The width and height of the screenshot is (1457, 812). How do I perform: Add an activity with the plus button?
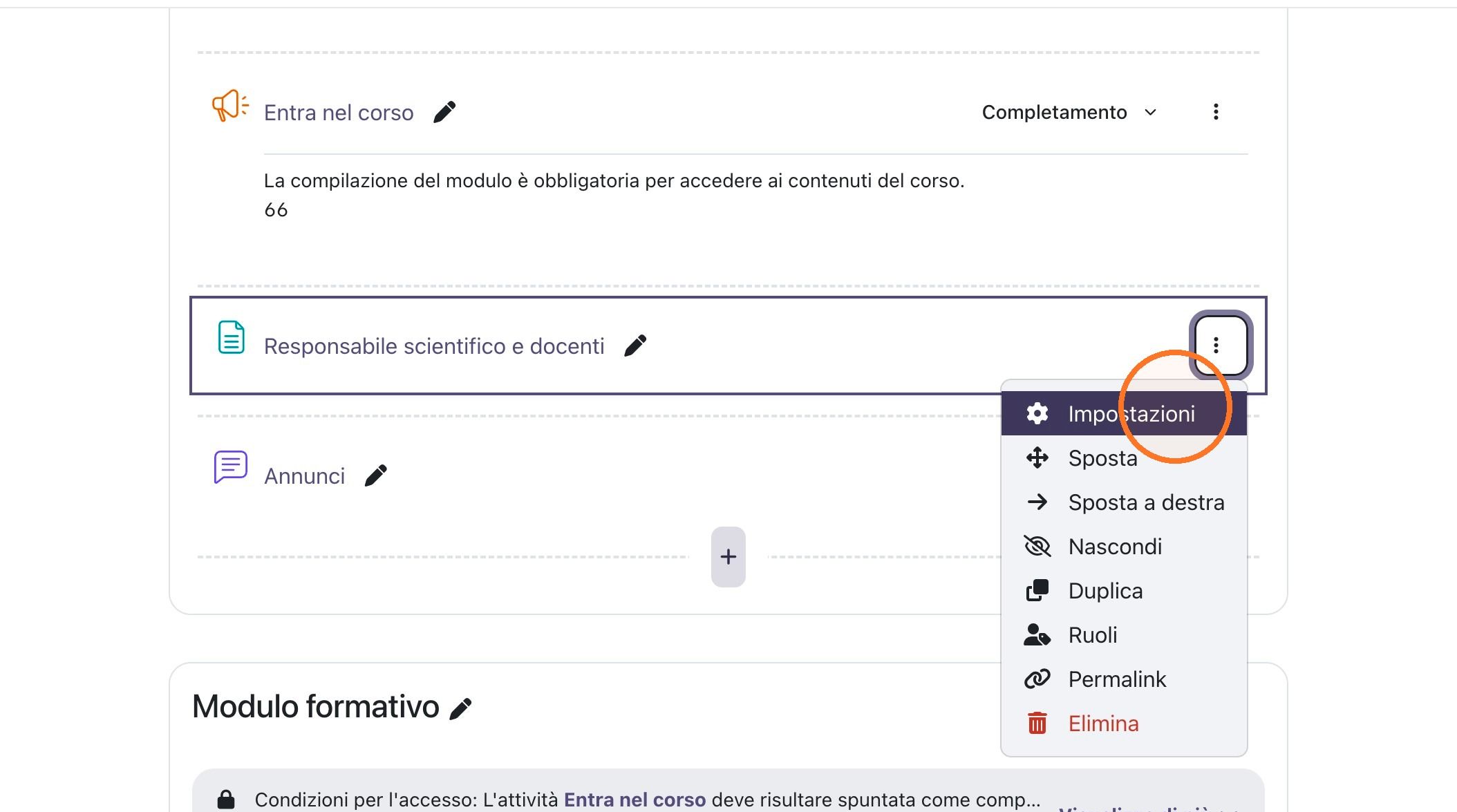pos(728,557)
